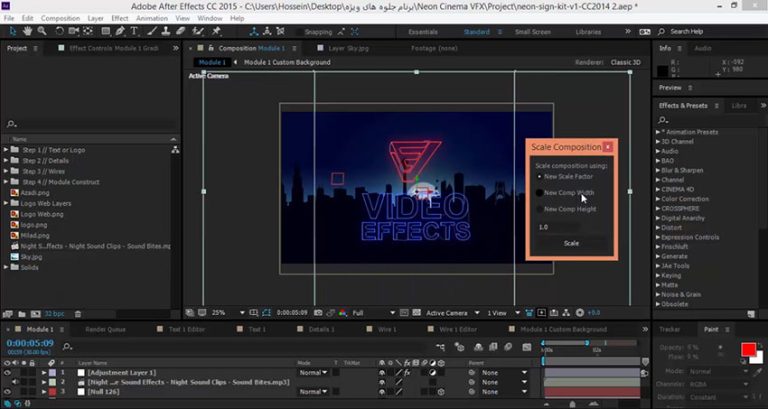This screenshot has height=409, width=768.
Task: Select the Pen tool in toolbar
Action: [x=118, y=31]
